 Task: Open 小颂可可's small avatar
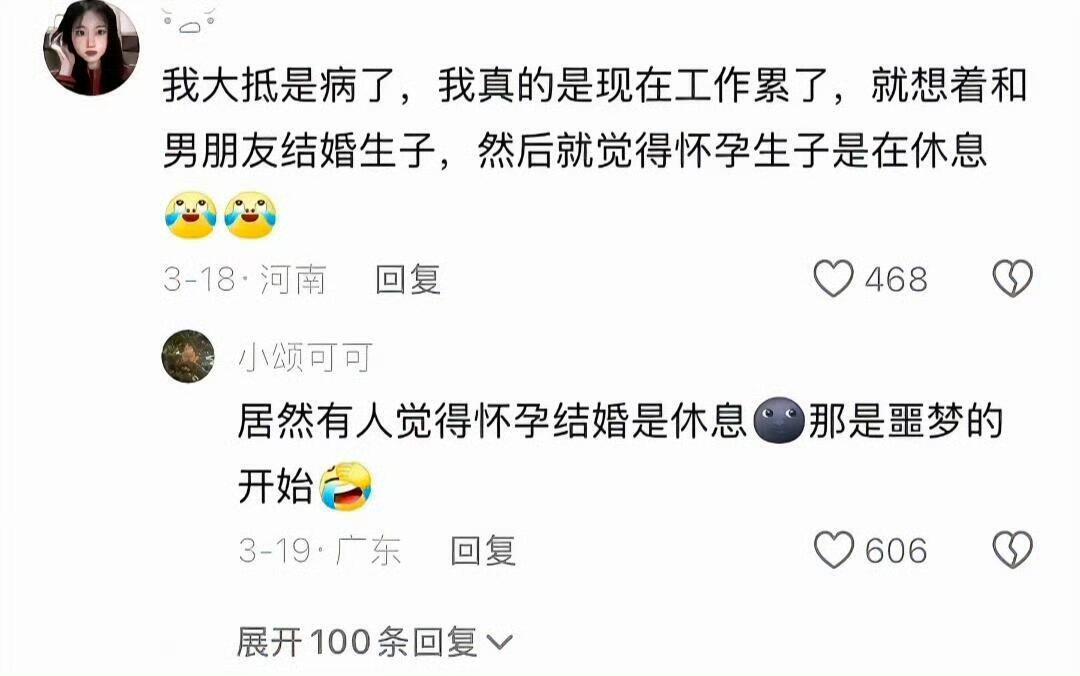[x=188, y=356]
